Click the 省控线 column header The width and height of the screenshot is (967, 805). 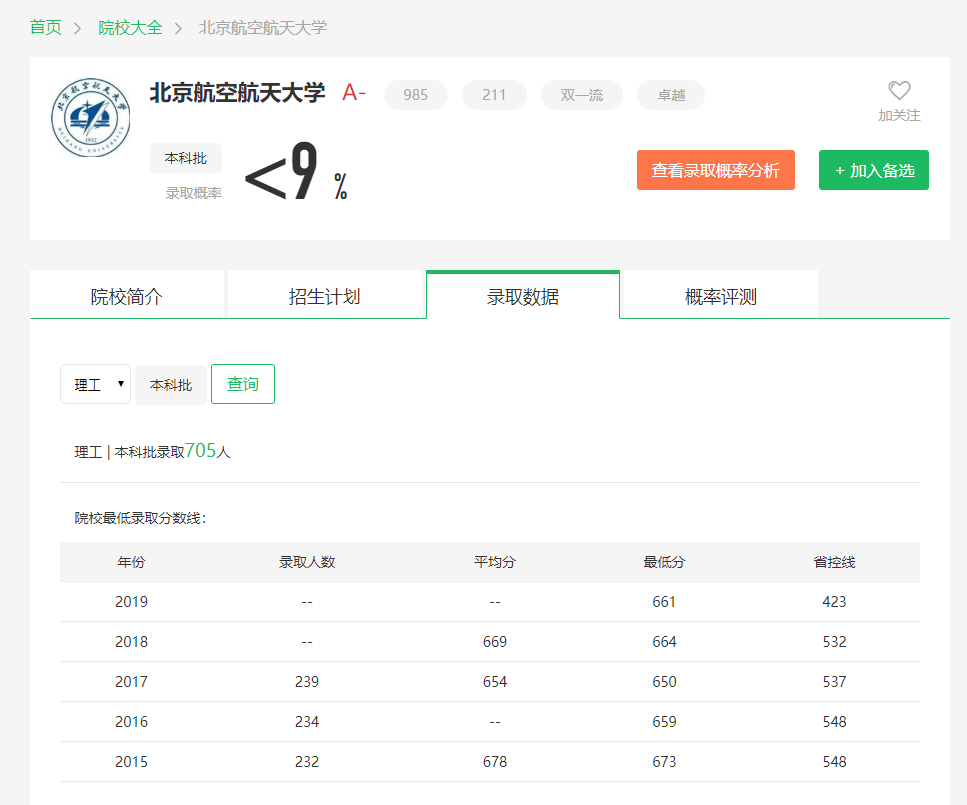[834, 562]
